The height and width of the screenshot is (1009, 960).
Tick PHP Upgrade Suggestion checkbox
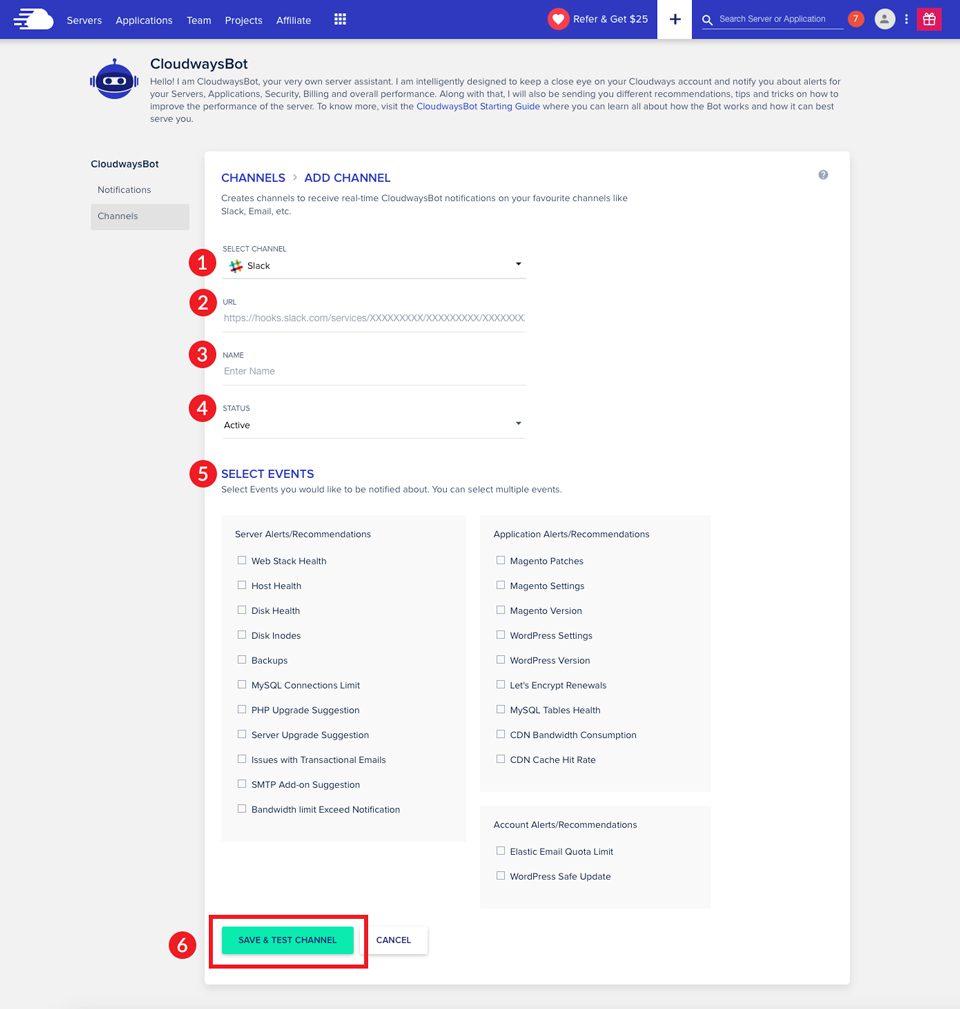click(242, 709)
